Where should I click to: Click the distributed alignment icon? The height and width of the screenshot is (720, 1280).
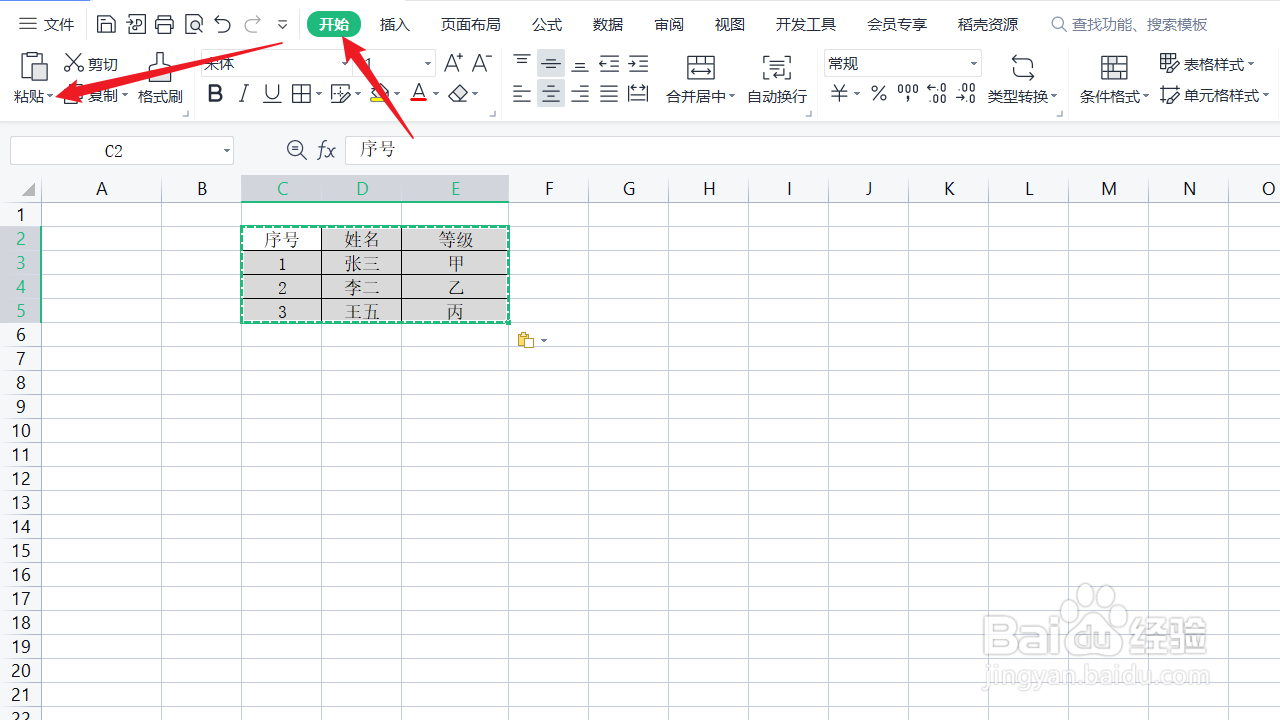click(x=638, y=94)
